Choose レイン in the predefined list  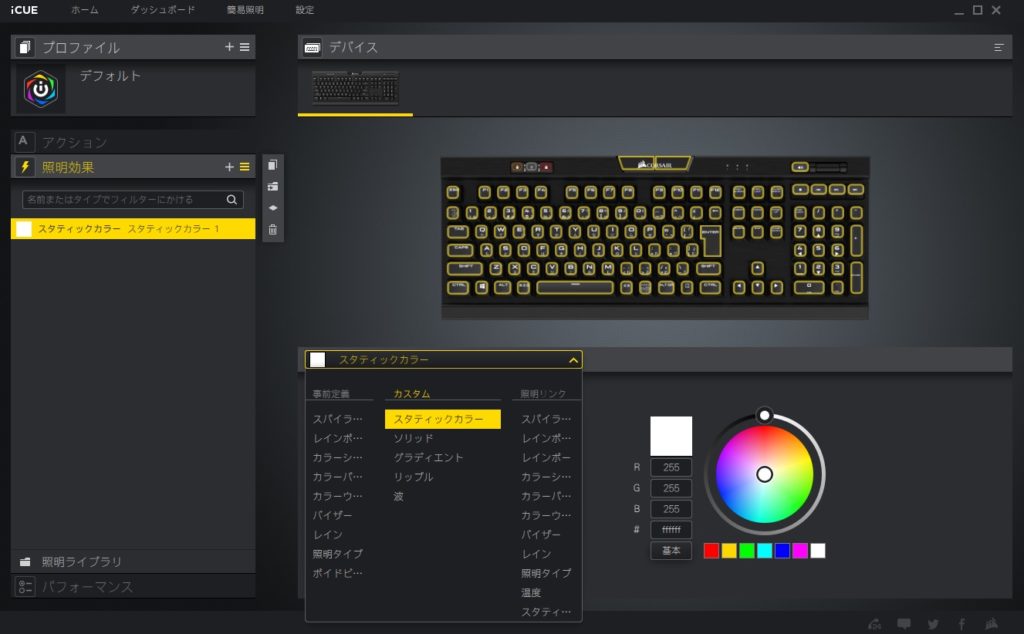tap(327, 535)
